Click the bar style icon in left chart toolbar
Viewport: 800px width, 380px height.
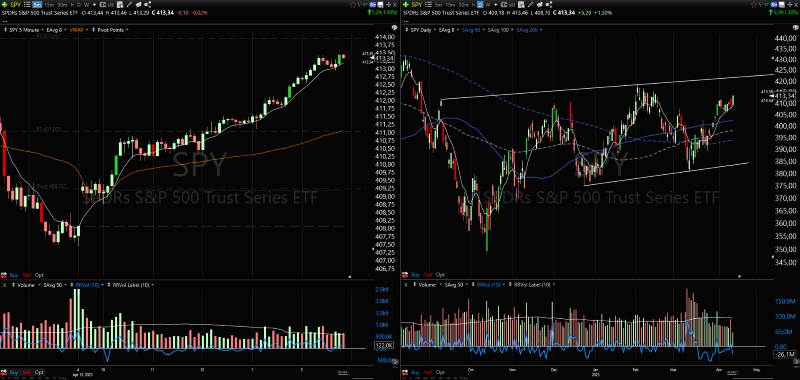click(111, 5)
